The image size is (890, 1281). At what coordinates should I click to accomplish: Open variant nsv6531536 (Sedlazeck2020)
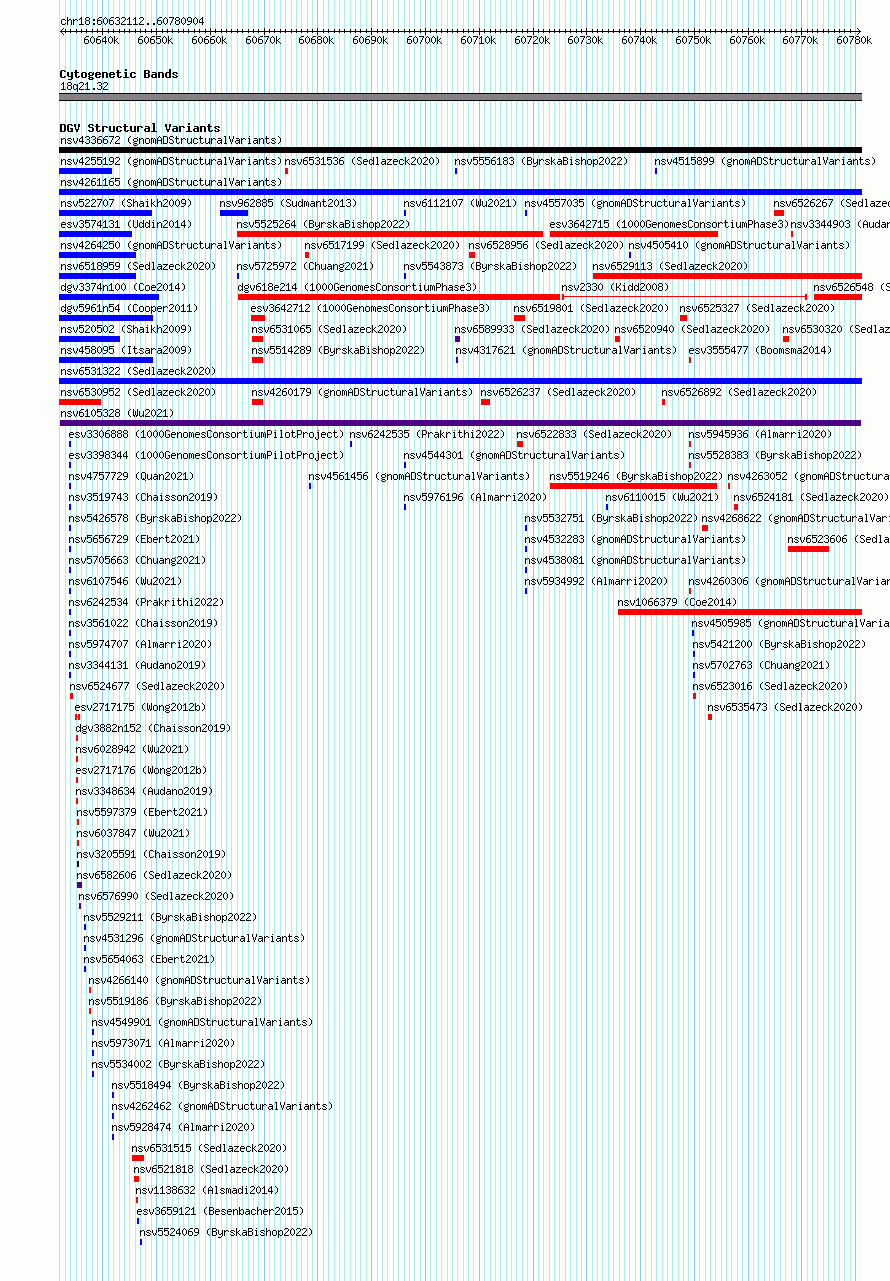(362, 161)
